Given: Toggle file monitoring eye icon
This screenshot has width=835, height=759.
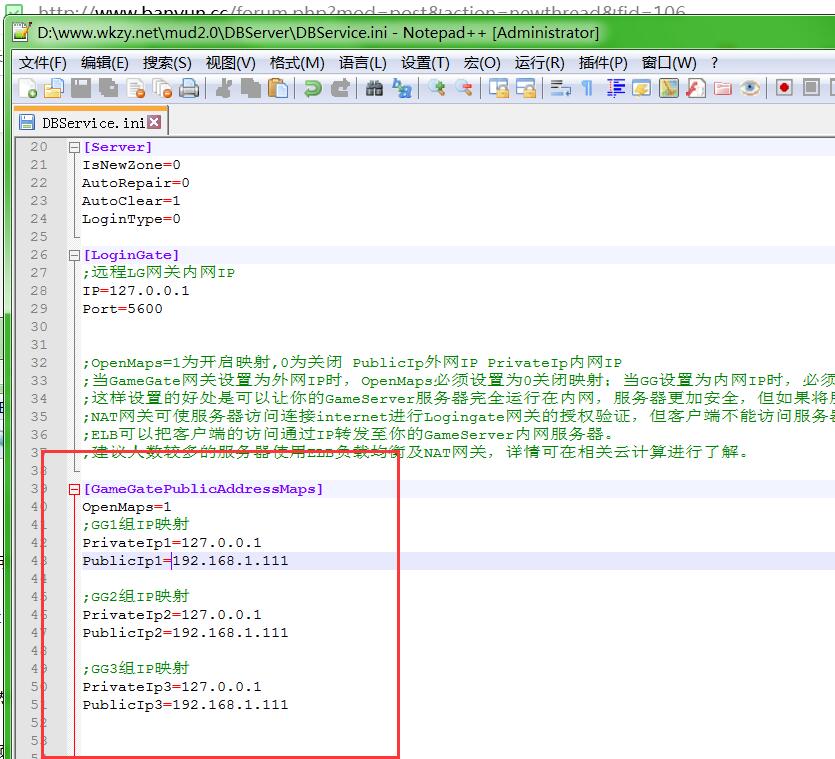Looking at the screenshot, I should coord(750,89).
